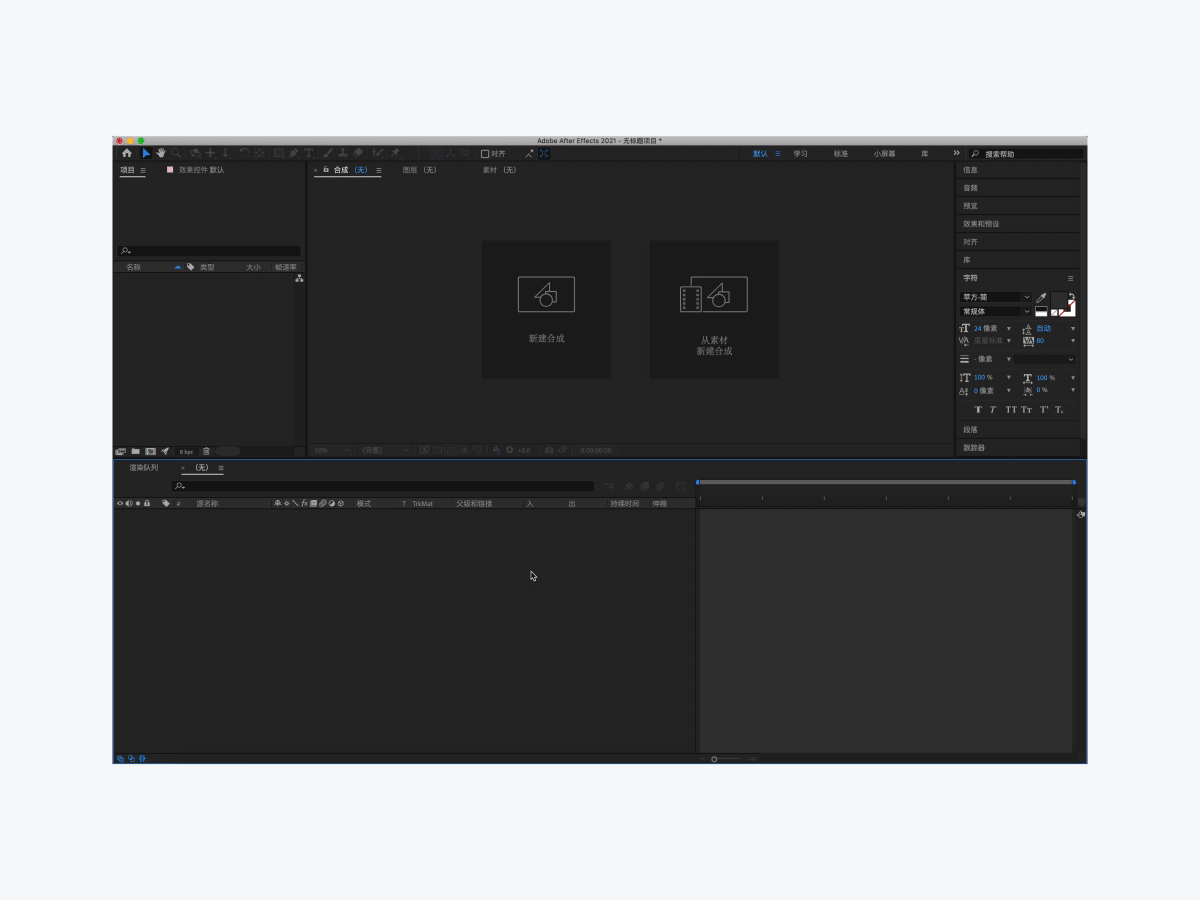
Task: Open the Character panel menu icon
Action: [x=1070, y=278]
